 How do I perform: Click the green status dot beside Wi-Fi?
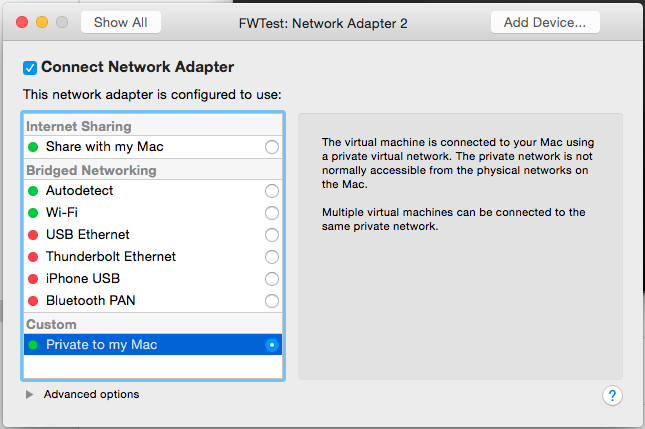(33, 213)
